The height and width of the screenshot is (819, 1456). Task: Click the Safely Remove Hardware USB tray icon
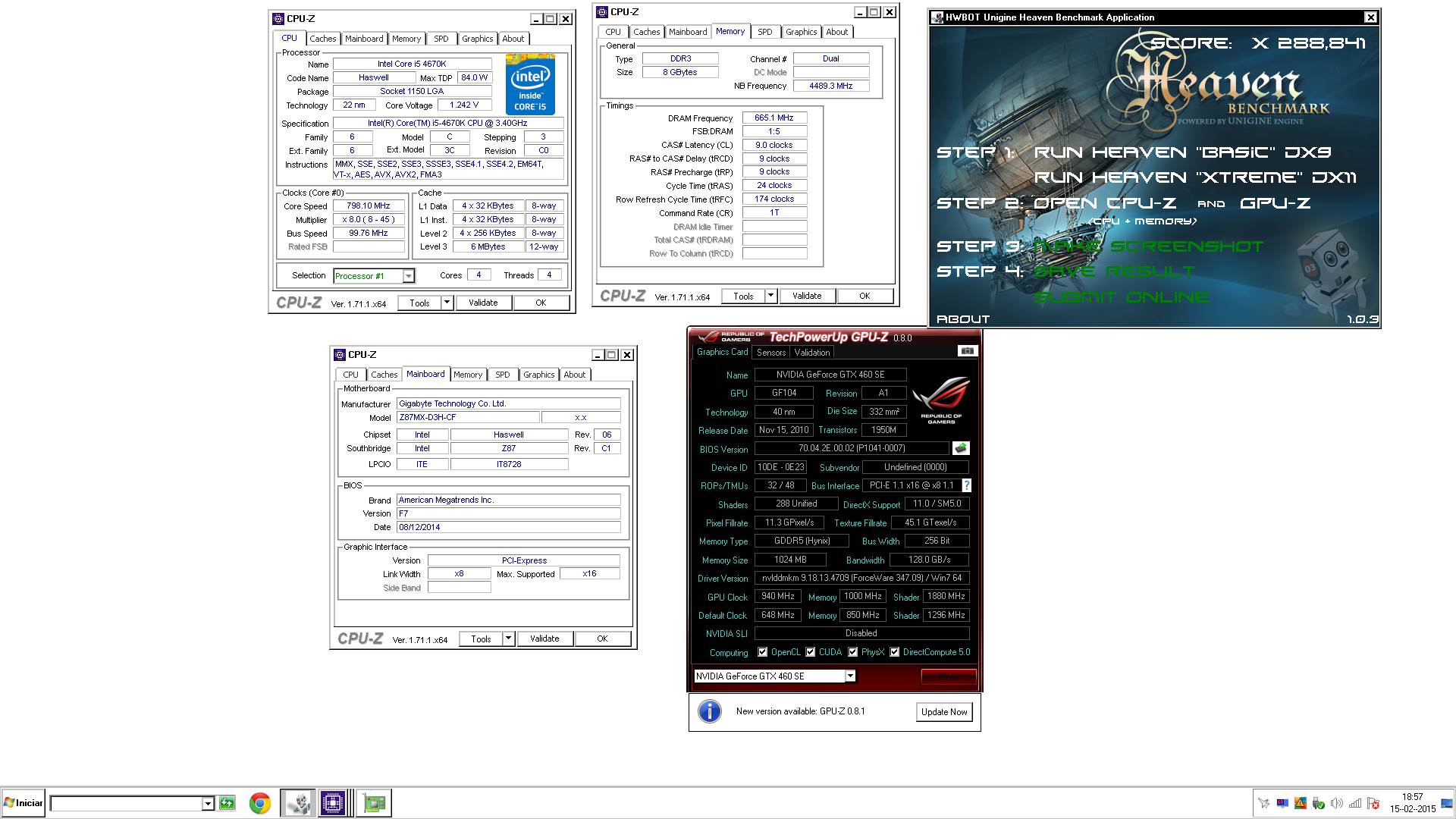[1319, 803]
